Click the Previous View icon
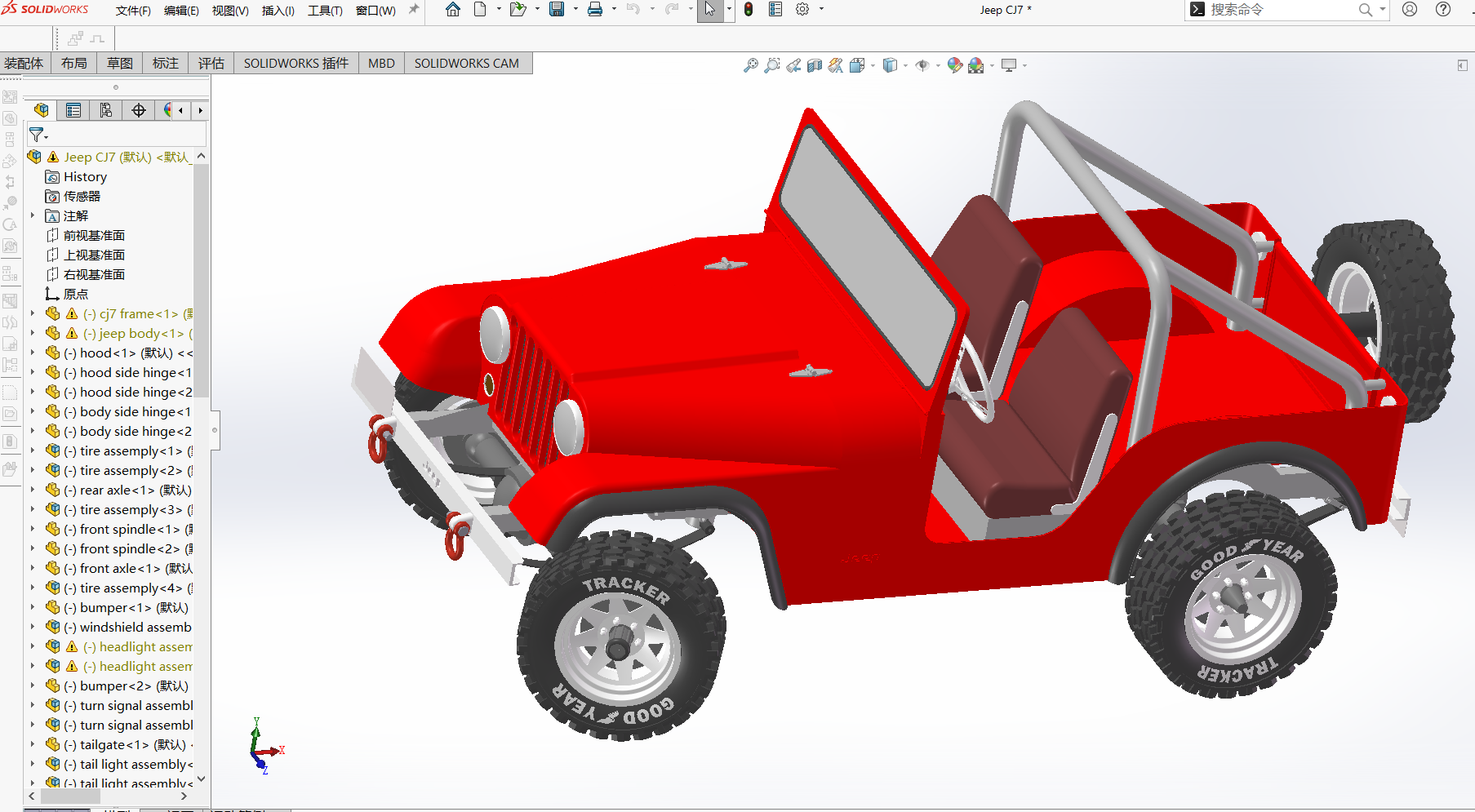1475x812 pixels. pos(793,65)
